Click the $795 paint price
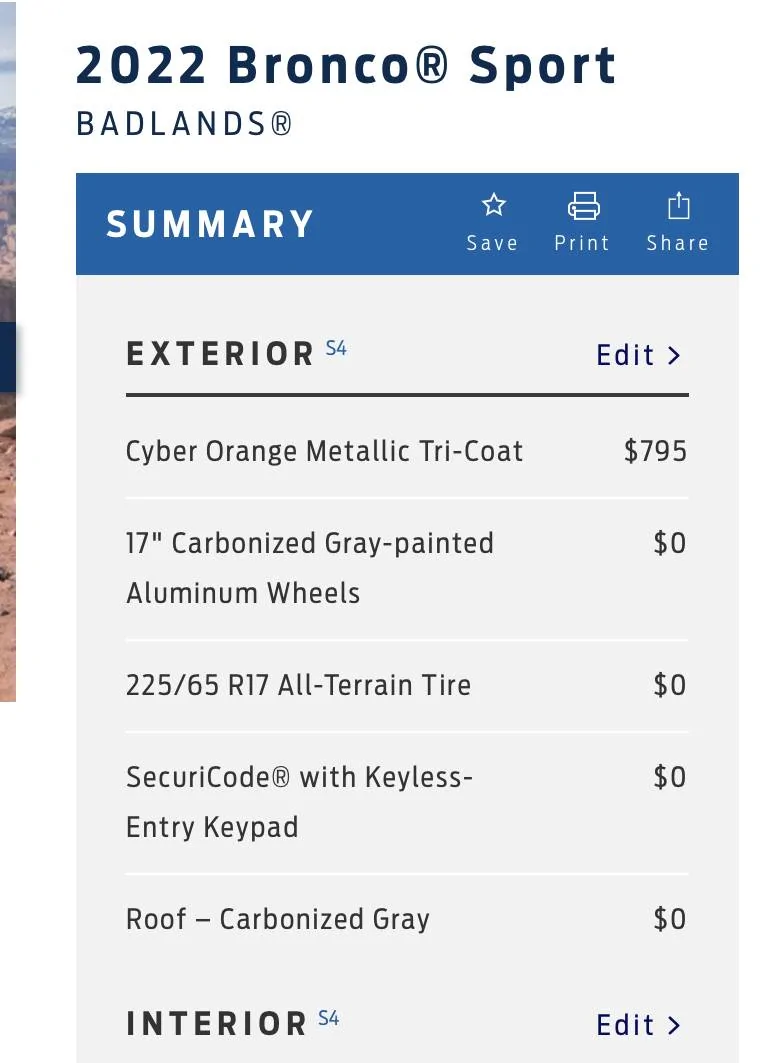This screenshot has width=769, height=1063. tap(655, 451)
